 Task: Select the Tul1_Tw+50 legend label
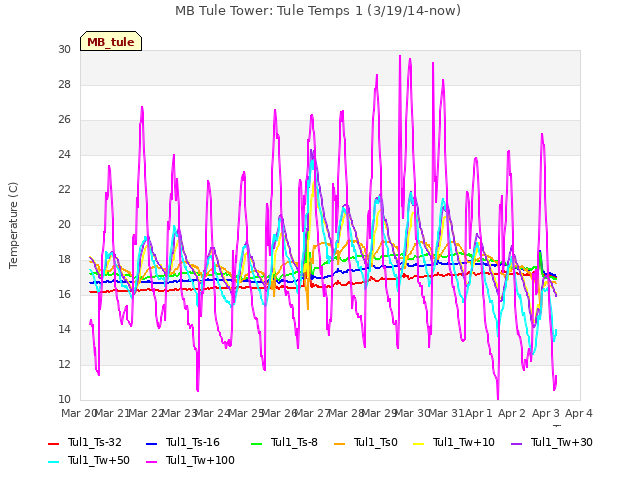click(99, 460)
